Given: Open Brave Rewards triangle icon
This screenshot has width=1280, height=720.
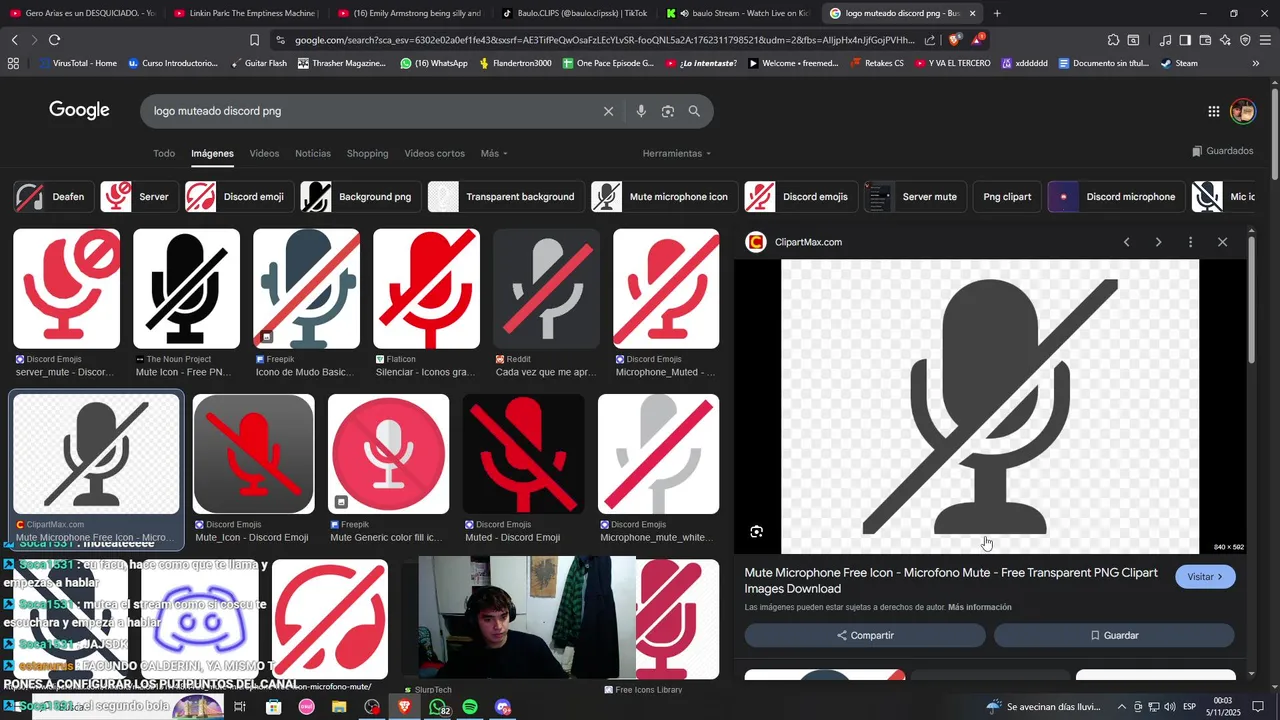Looking at the screenshot, I should click(x=978, y=40).
